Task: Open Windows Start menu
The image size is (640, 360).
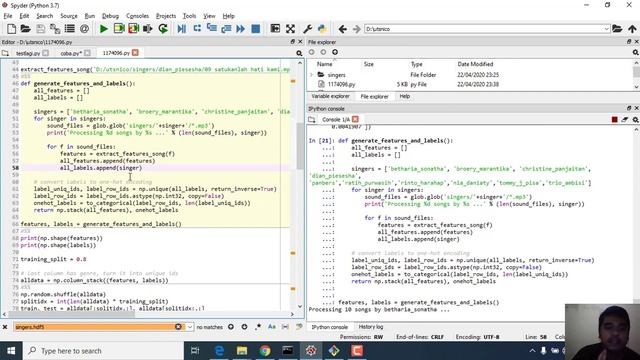Action: [x=11, y=351]
